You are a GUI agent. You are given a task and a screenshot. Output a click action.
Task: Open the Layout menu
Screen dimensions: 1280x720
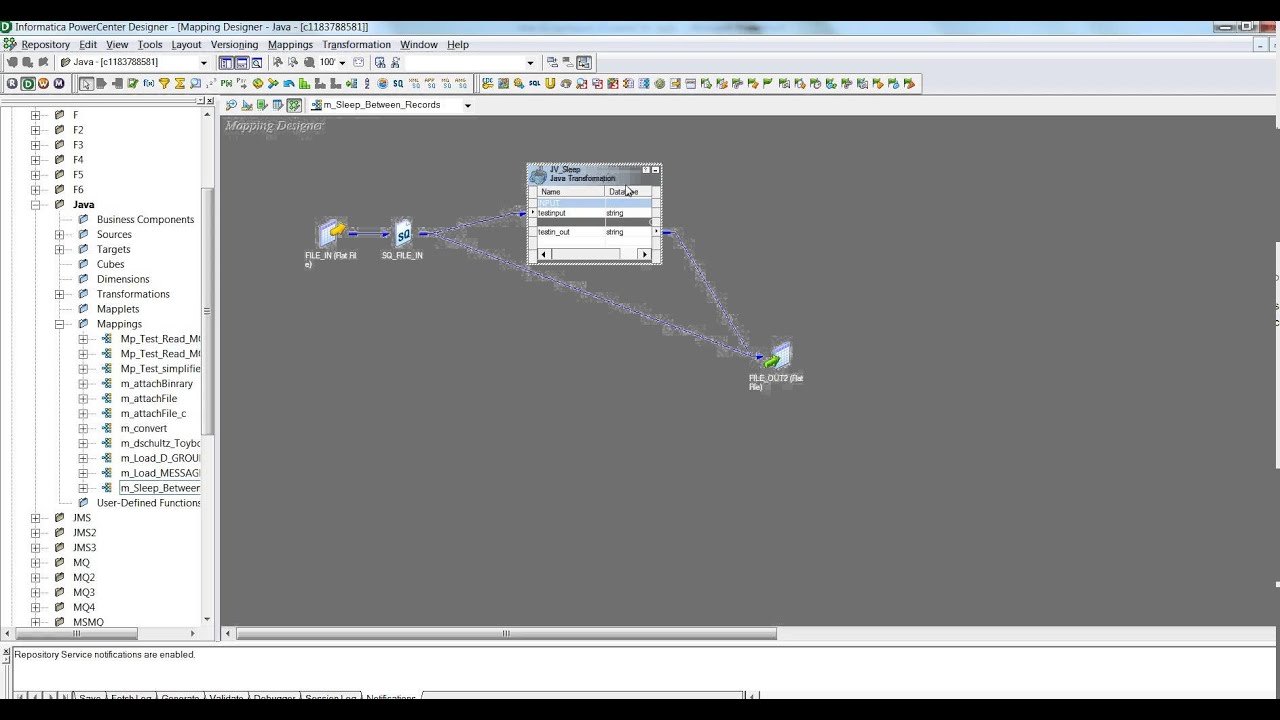pos(186,45)
